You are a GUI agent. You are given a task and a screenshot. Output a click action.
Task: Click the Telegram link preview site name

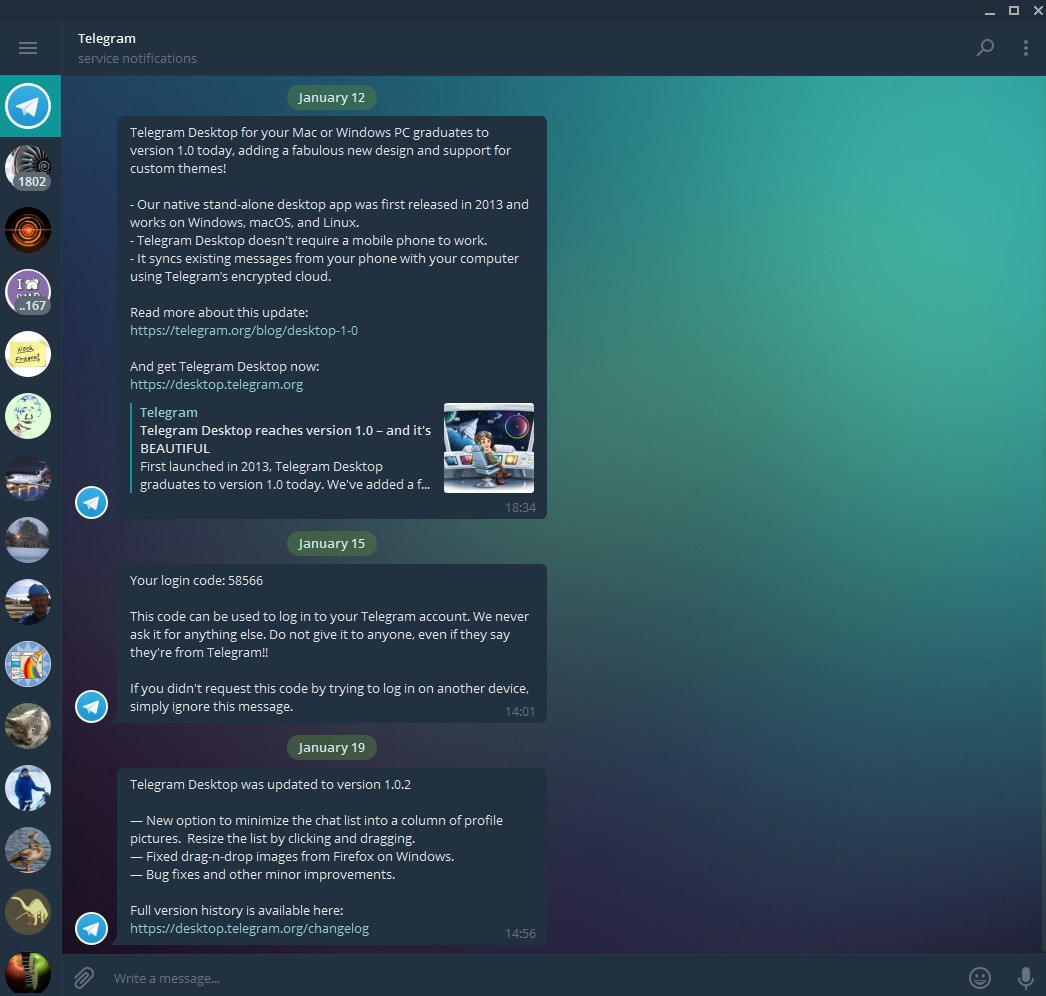click(x=169, y=412)
